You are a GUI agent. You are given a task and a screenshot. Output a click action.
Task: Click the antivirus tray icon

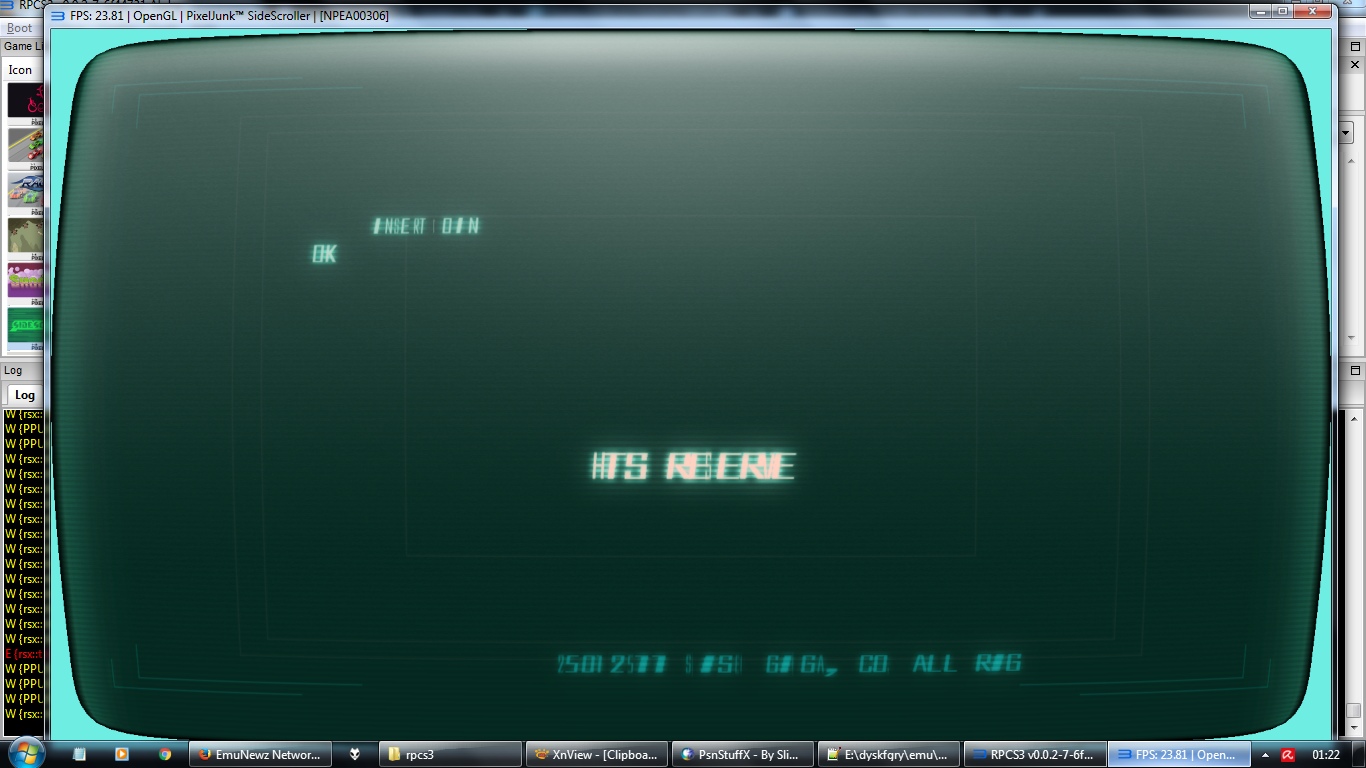[1289, 755]
